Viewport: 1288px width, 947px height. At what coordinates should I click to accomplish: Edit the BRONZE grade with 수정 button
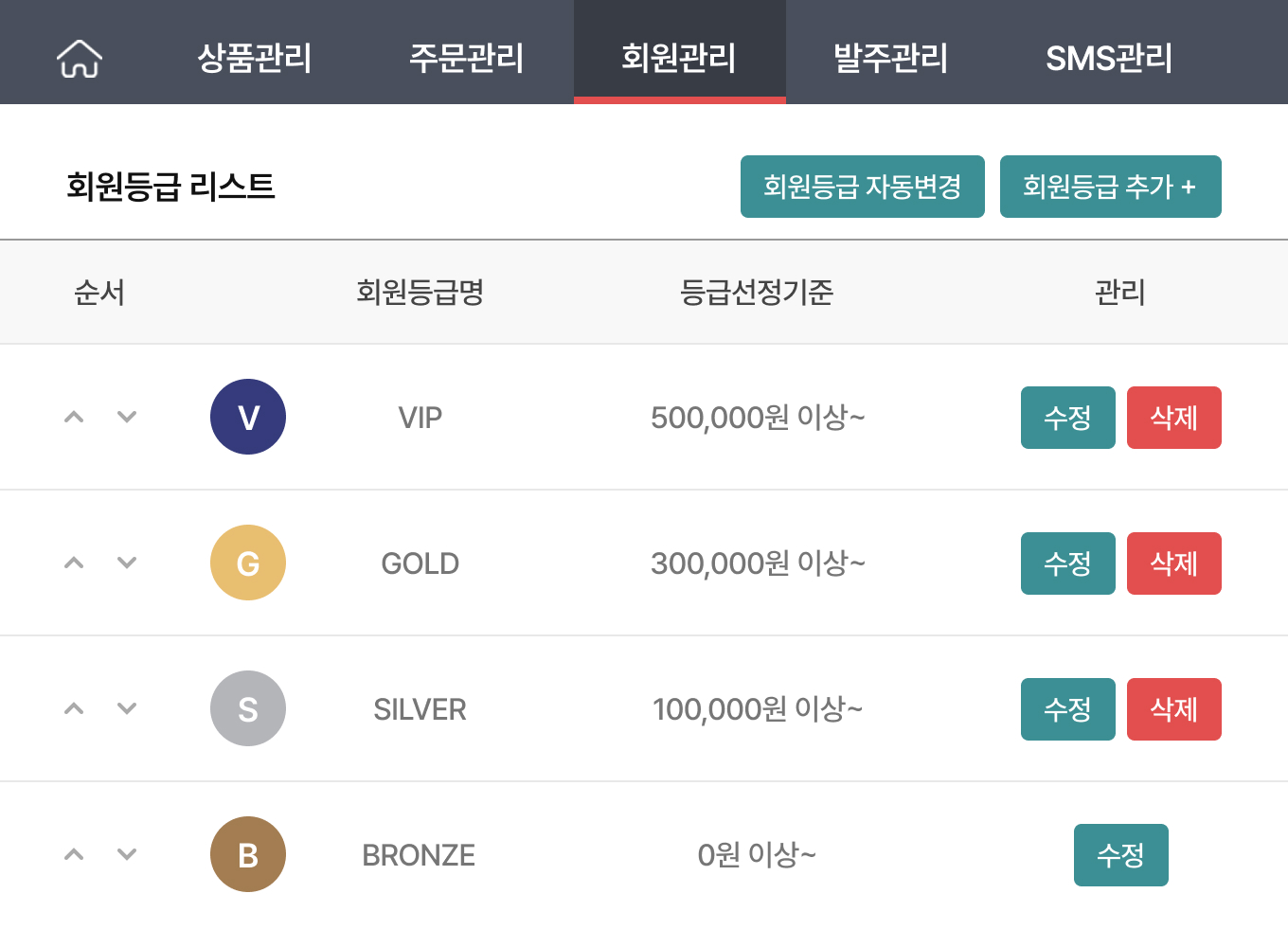pyautogui.click(x=1121, y=854)
